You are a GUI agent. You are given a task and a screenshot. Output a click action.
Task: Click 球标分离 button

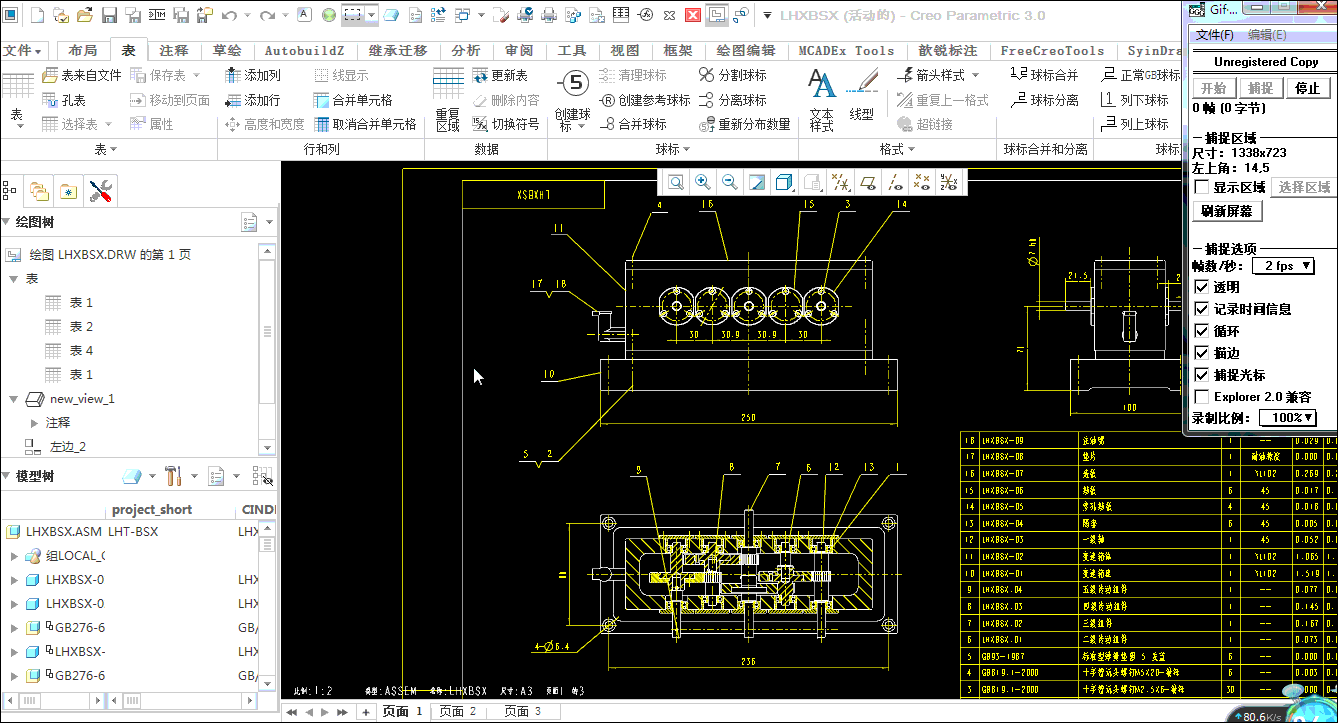coord(1045,100)
